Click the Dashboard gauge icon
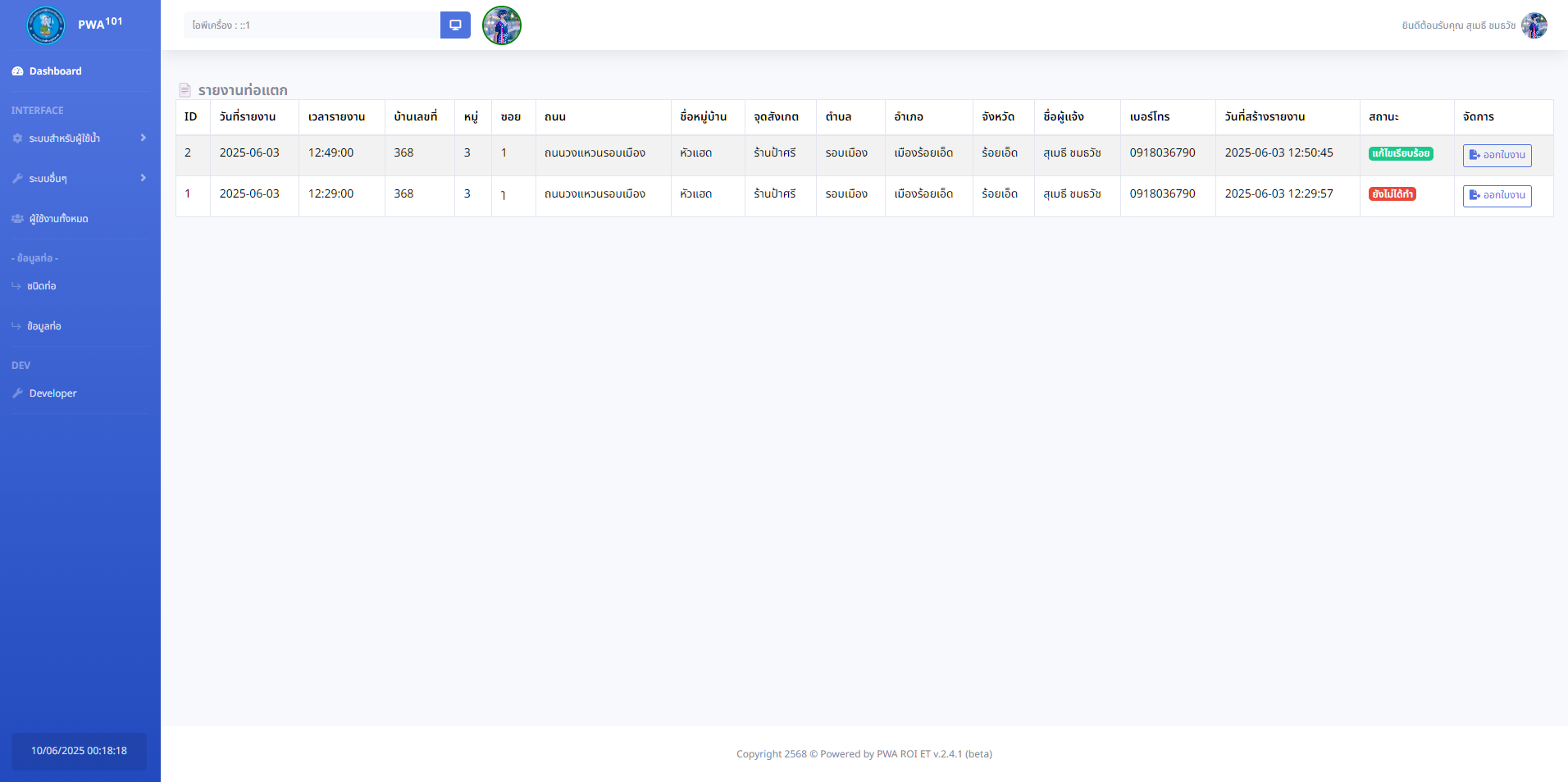This screenshot has height=782, width=1568. pyautogui.click(x=17, y=71)
